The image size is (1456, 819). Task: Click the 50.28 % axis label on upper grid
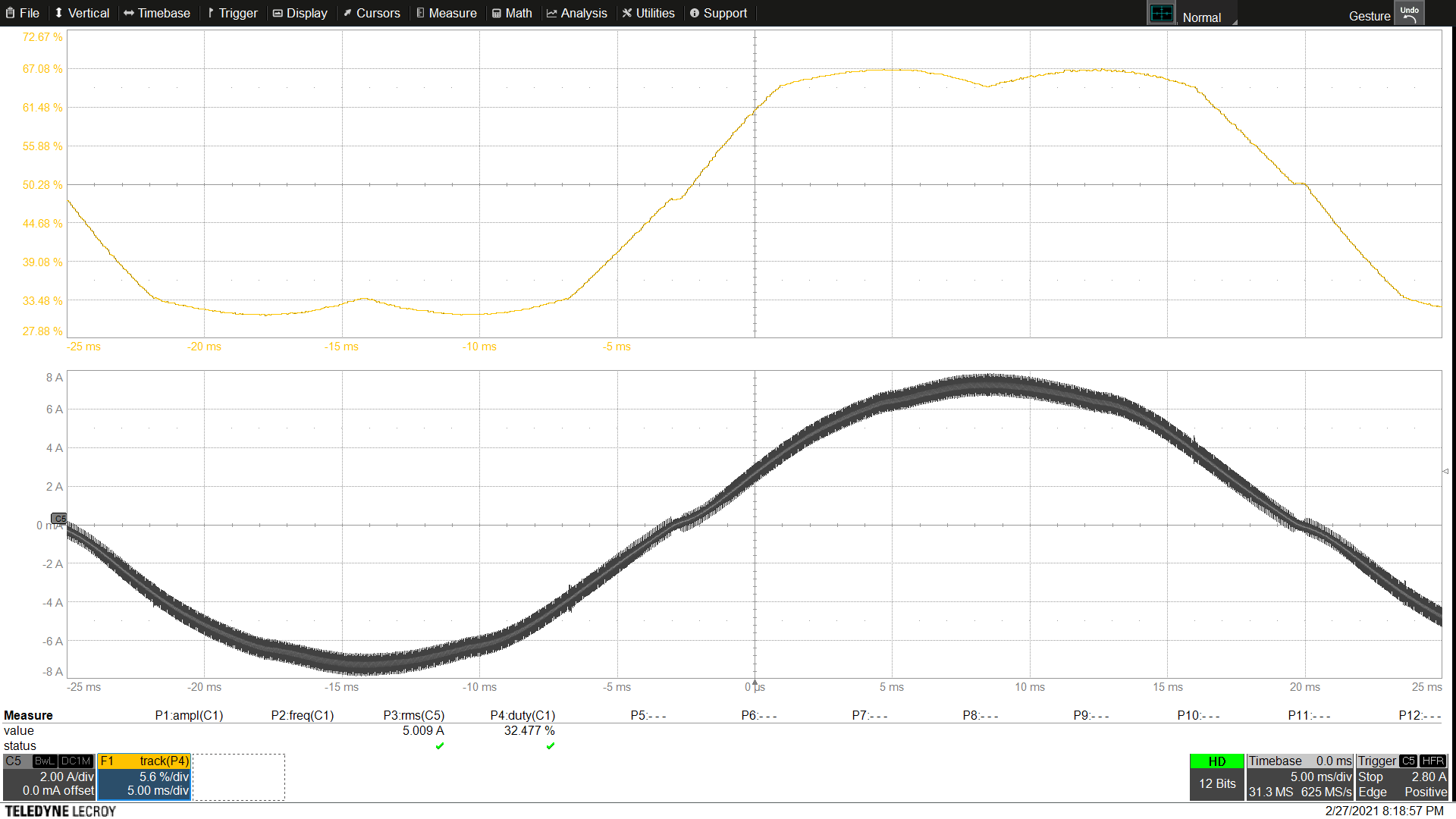click(x=42, y=185)
